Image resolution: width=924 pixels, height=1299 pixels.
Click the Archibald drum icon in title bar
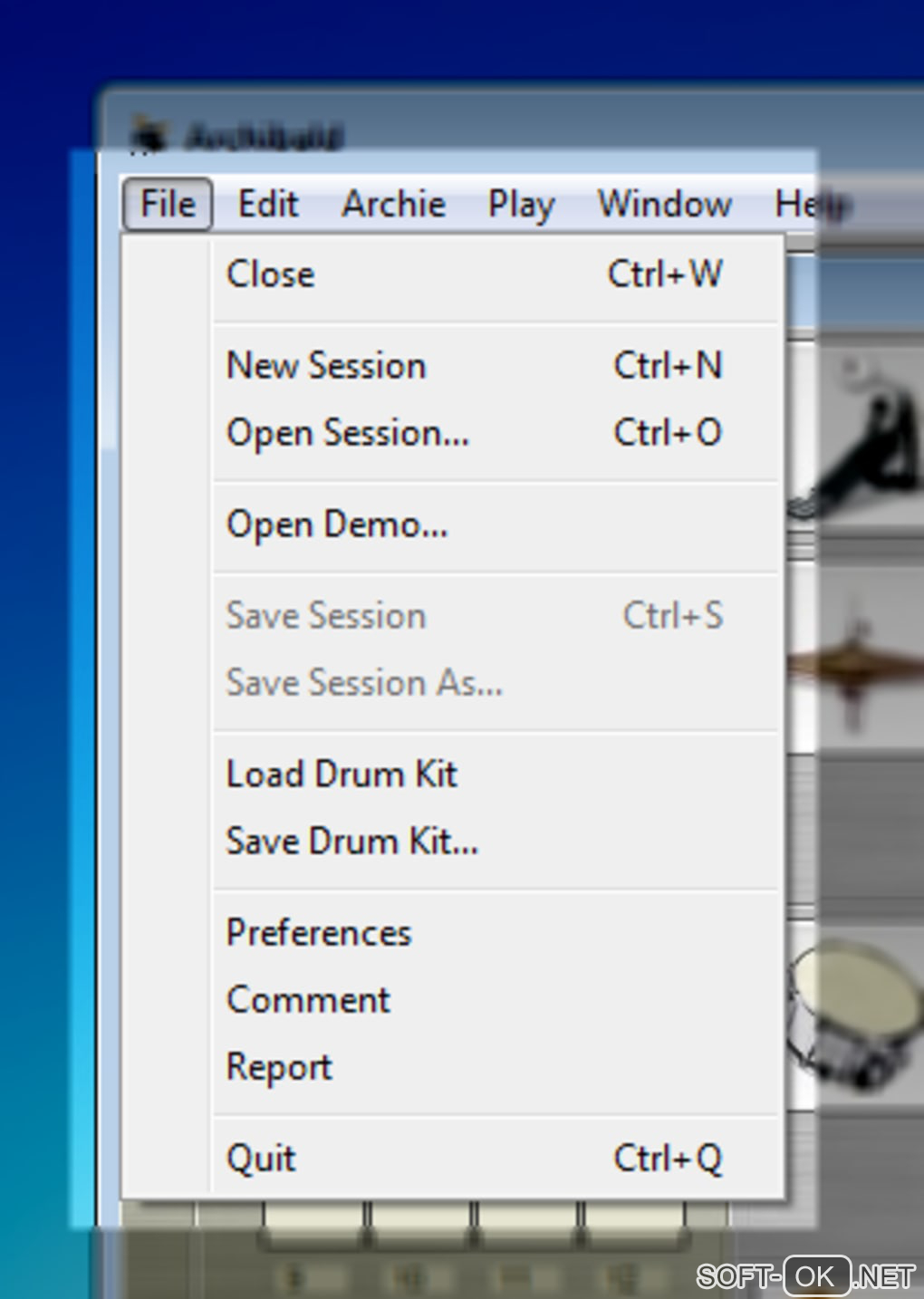[x=148, y=135]
